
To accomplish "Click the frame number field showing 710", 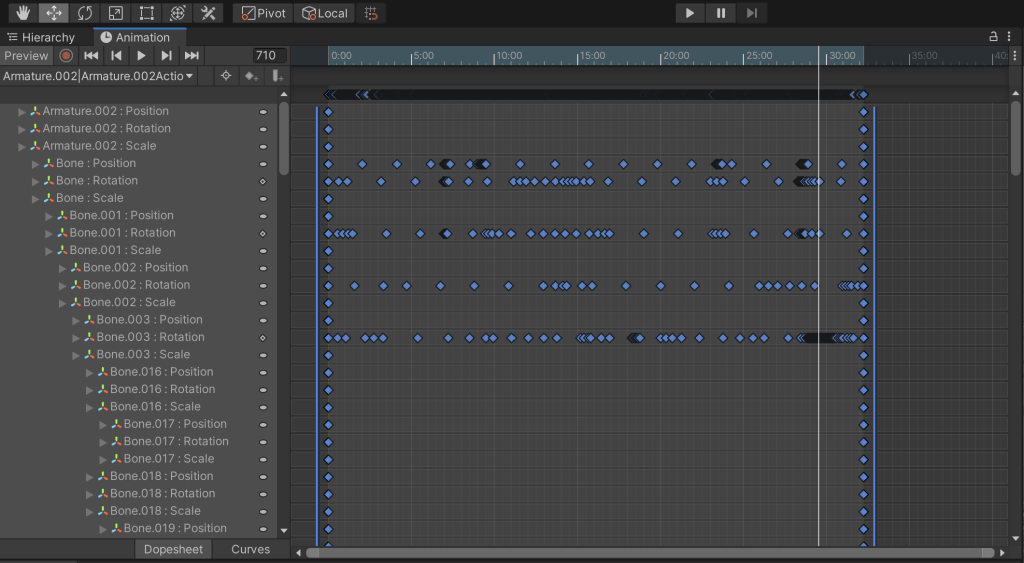I will [268, 56].
